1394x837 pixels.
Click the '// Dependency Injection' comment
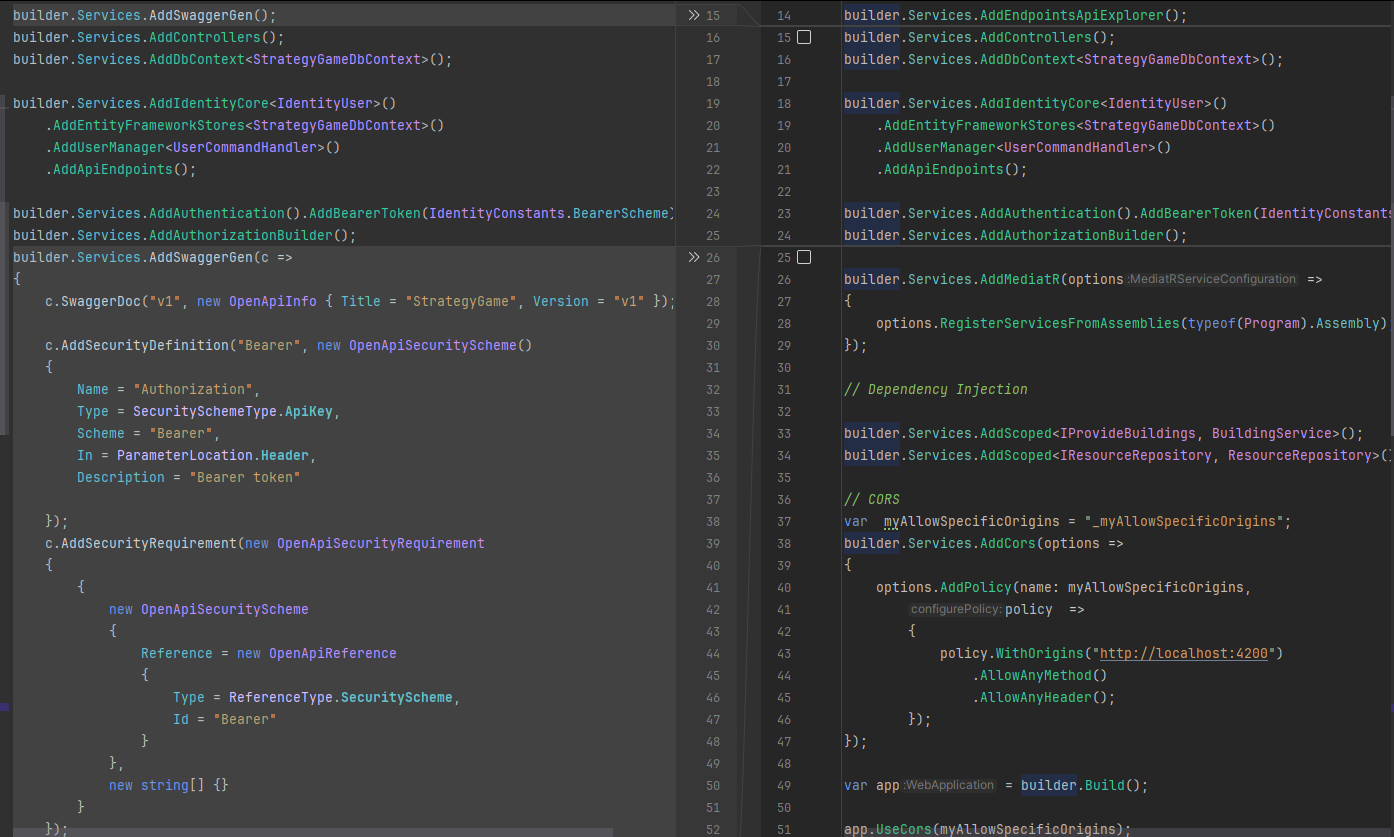point(935,389)
